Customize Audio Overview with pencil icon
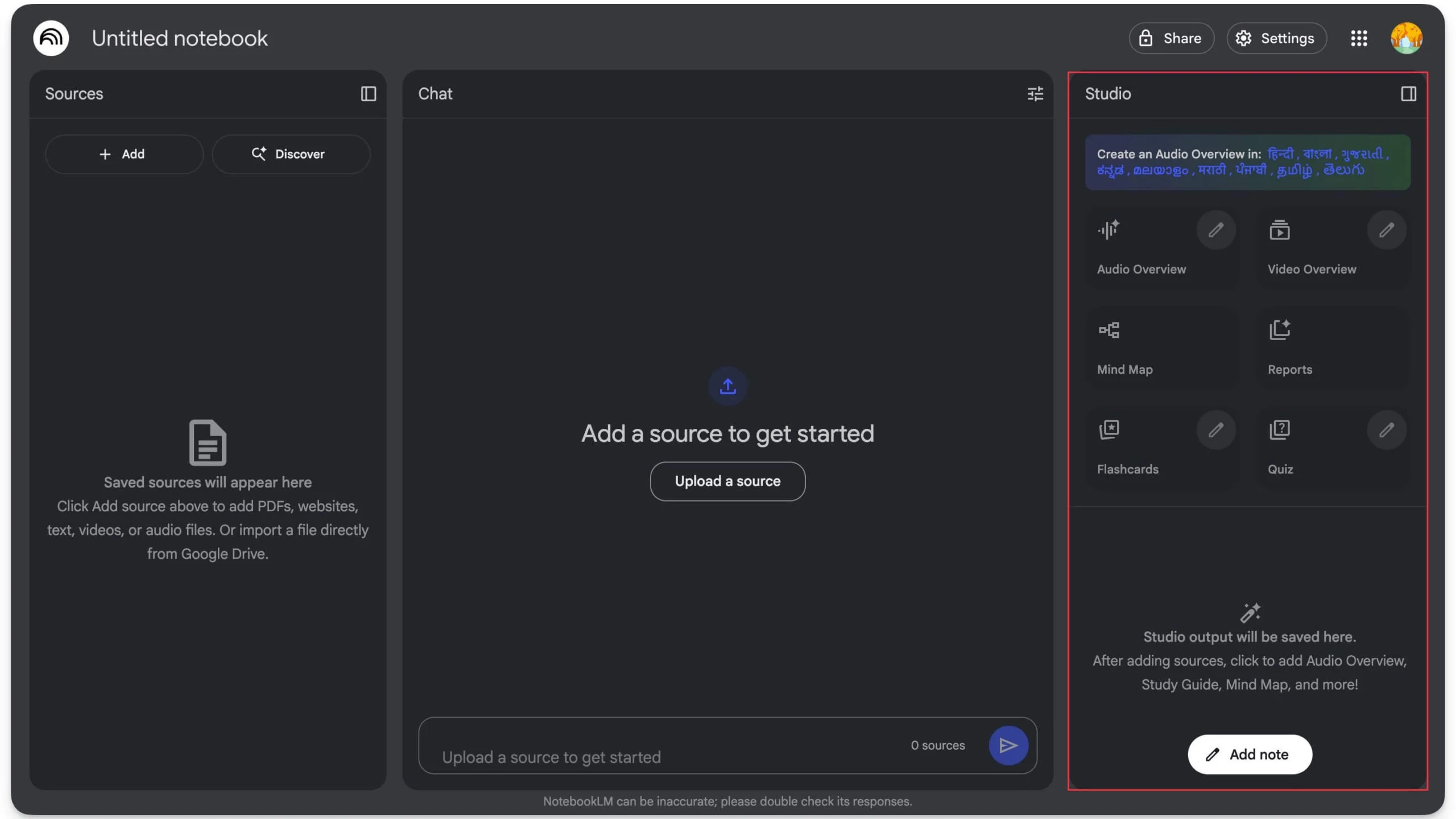This screenshot has width=1456, height=819. click(x=1215, y=230)
